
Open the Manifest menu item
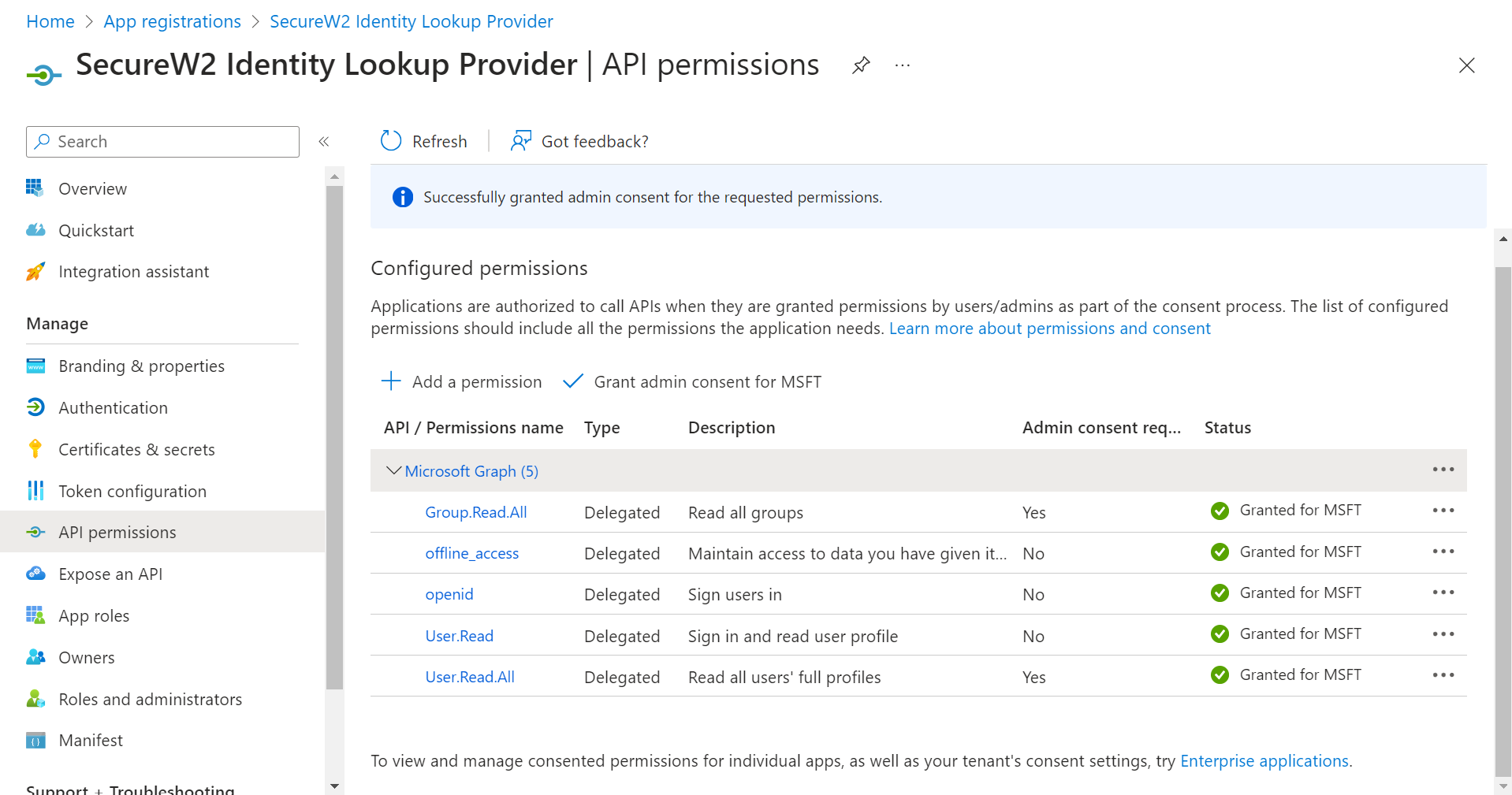coord(91,740)
